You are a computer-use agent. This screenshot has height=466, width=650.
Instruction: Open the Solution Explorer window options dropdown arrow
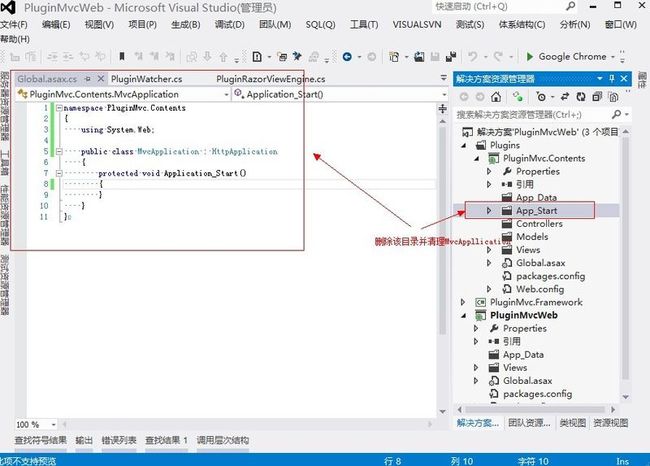coord(599,78)
